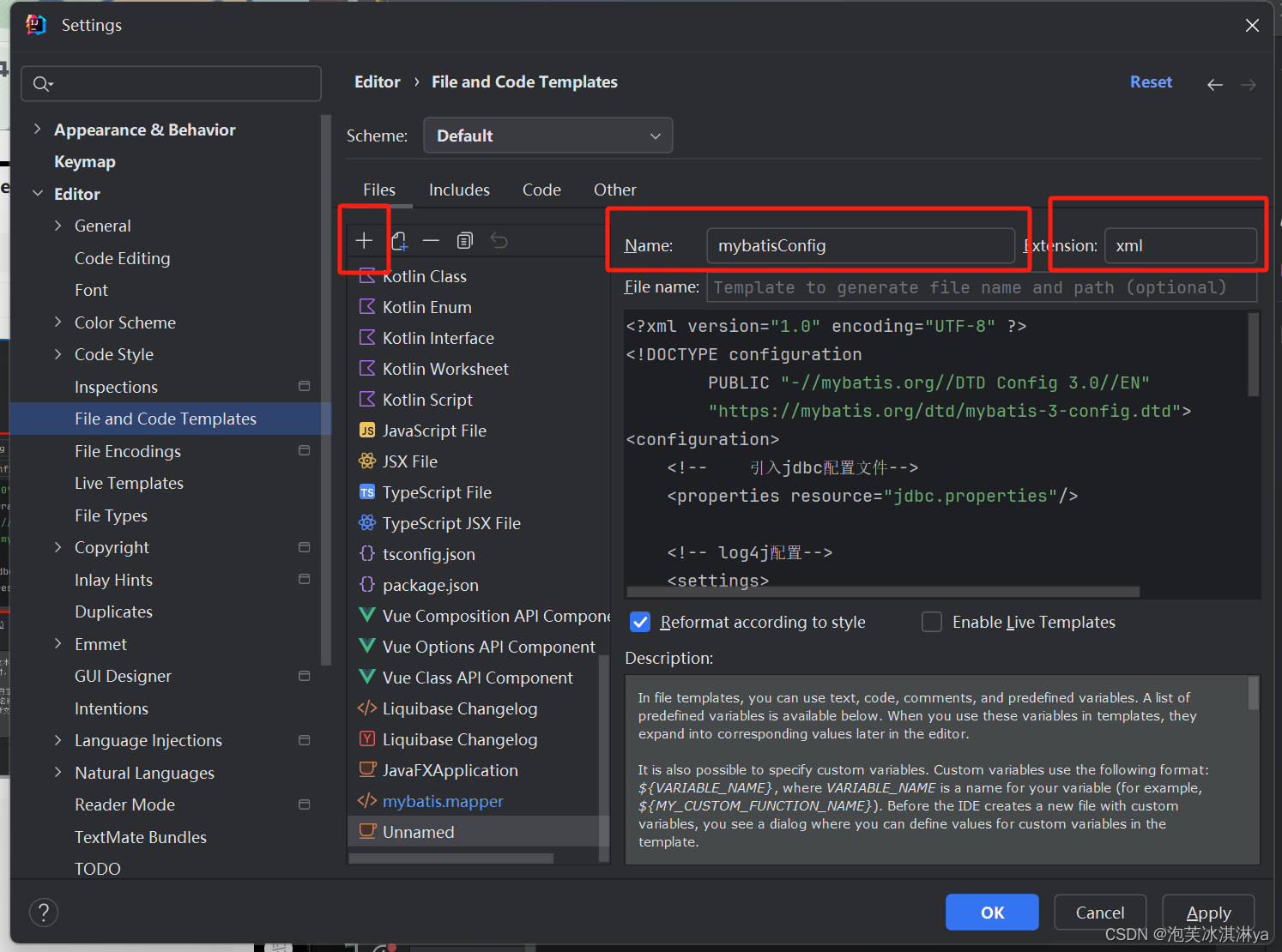The height and width of the screenshot is (952, 1282).
Task: Switch to the Includes tab
Action: [459, 190]
